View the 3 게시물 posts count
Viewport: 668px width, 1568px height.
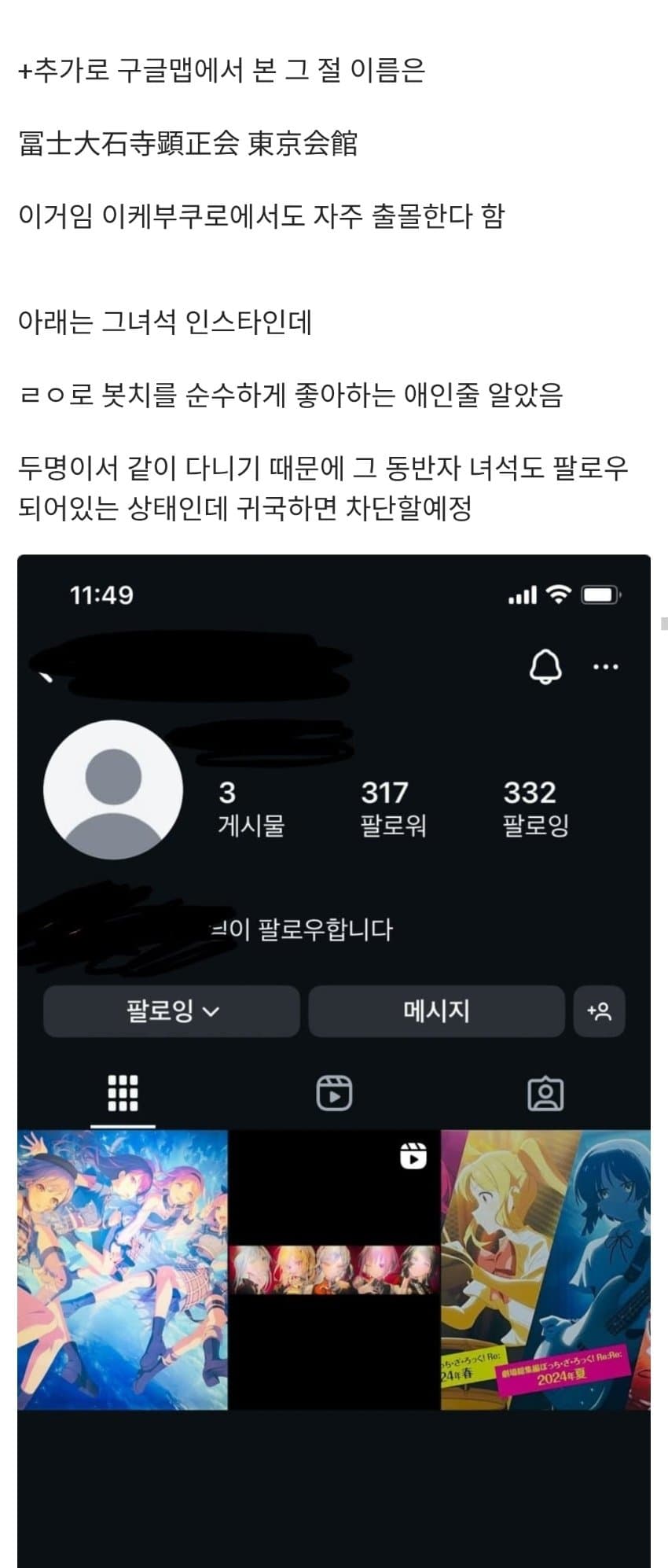coord(251,808)
